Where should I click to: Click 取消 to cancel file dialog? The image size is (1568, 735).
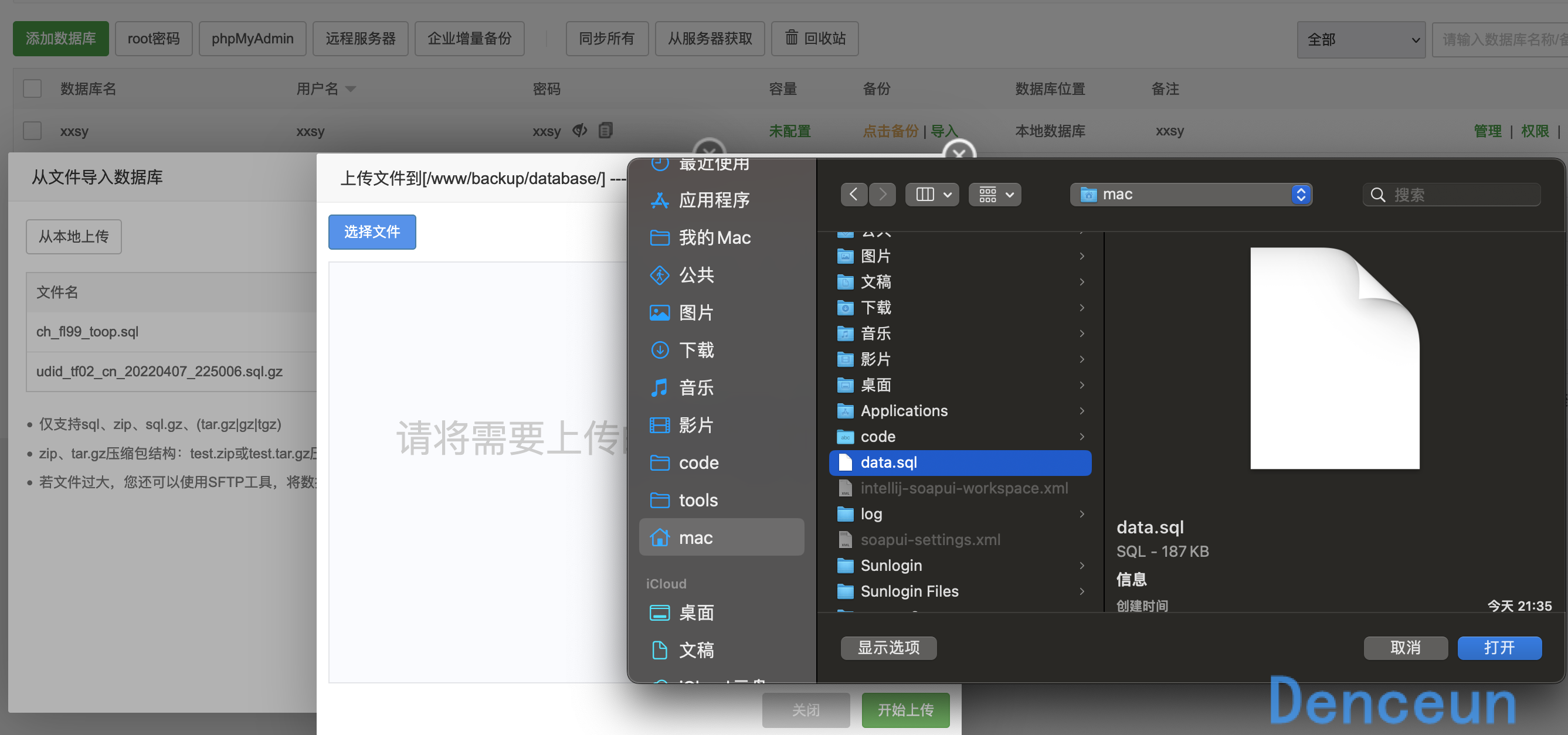(1406, 648)
